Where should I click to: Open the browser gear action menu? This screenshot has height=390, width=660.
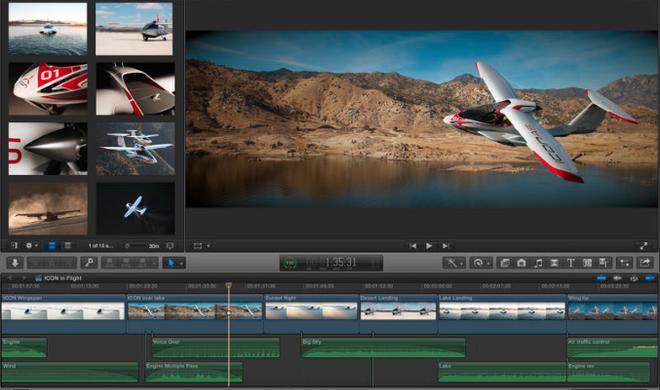32,245
